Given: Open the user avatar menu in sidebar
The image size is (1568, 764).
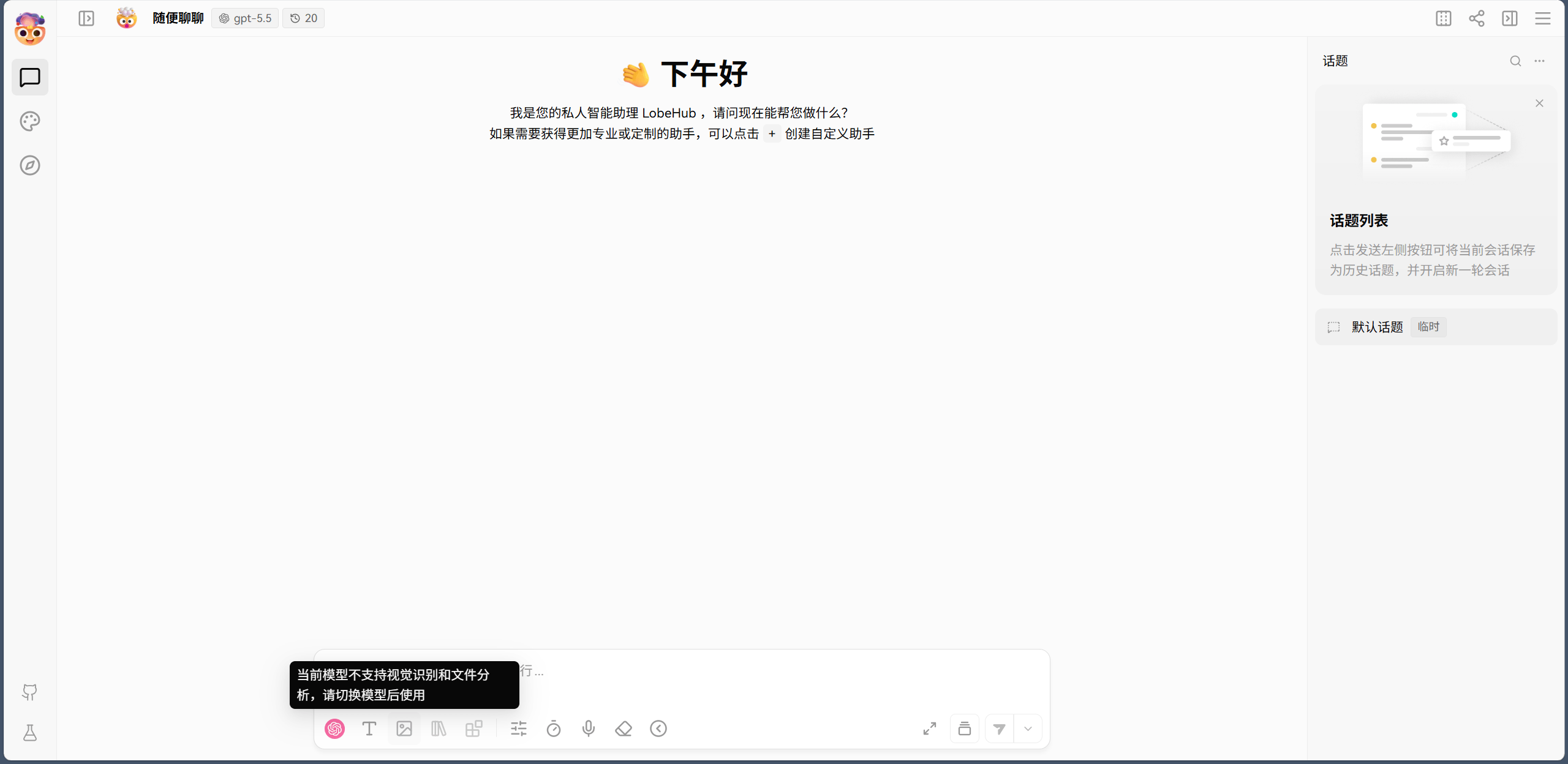Looking at the screenshot, I should 29,29.
